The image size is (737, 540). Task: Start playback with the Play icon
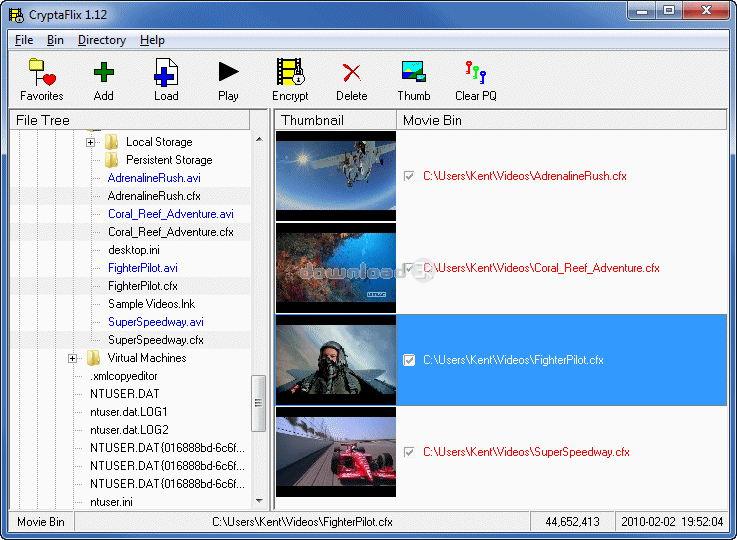click(228, 72)
